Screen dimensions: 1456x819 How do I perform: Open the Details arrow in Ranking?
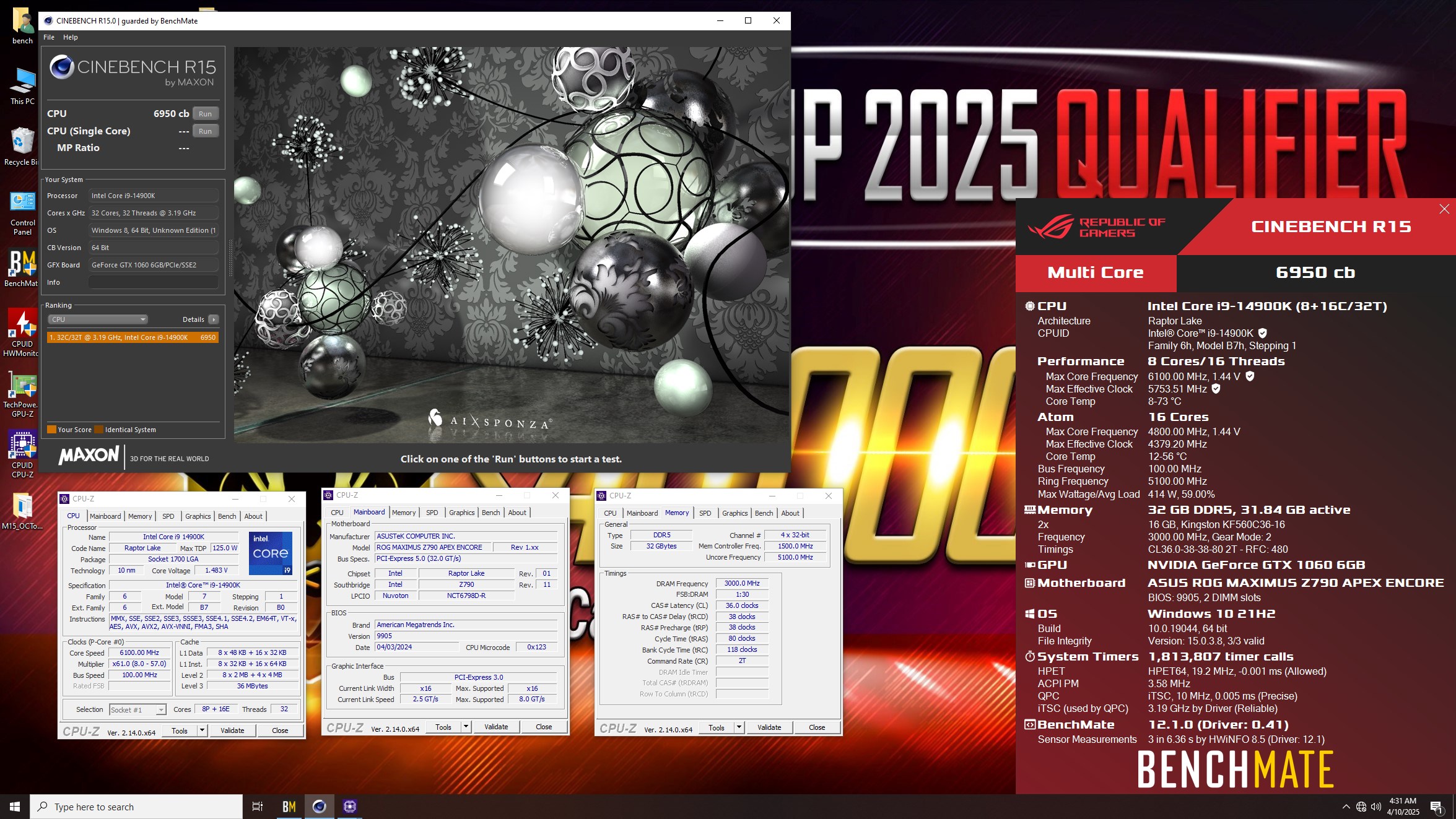tap(214, 319)
